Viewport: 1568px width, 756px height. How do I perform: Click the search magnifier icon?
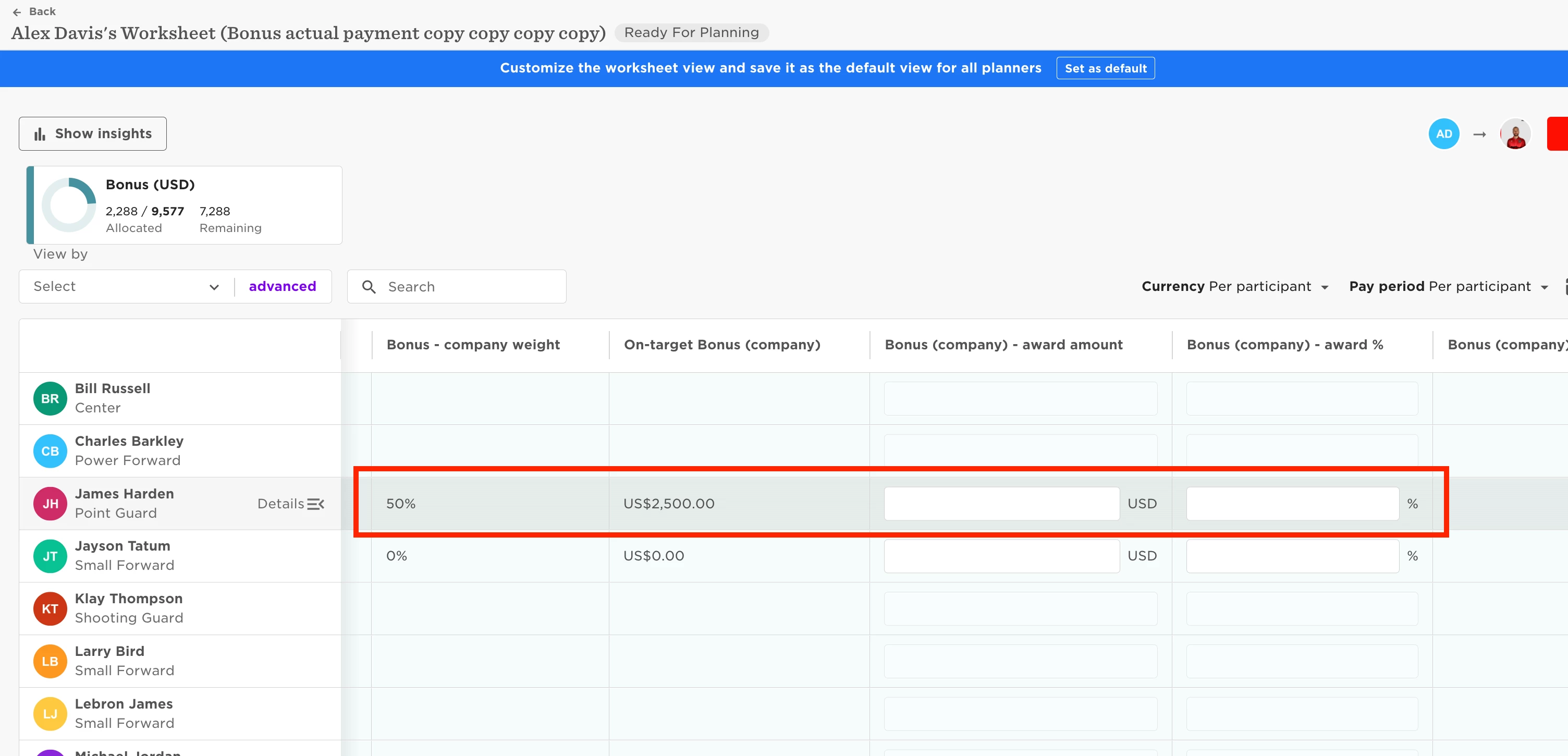click(x=369, y=287)
